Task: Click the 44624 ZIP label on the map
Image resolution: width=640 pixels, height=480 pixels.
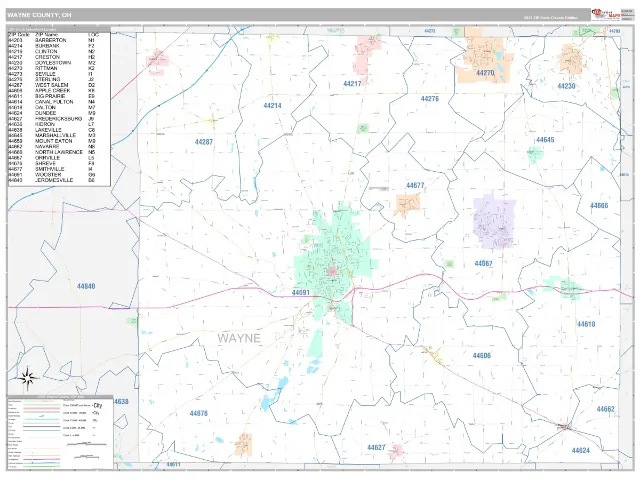Action: click(581, 451)
